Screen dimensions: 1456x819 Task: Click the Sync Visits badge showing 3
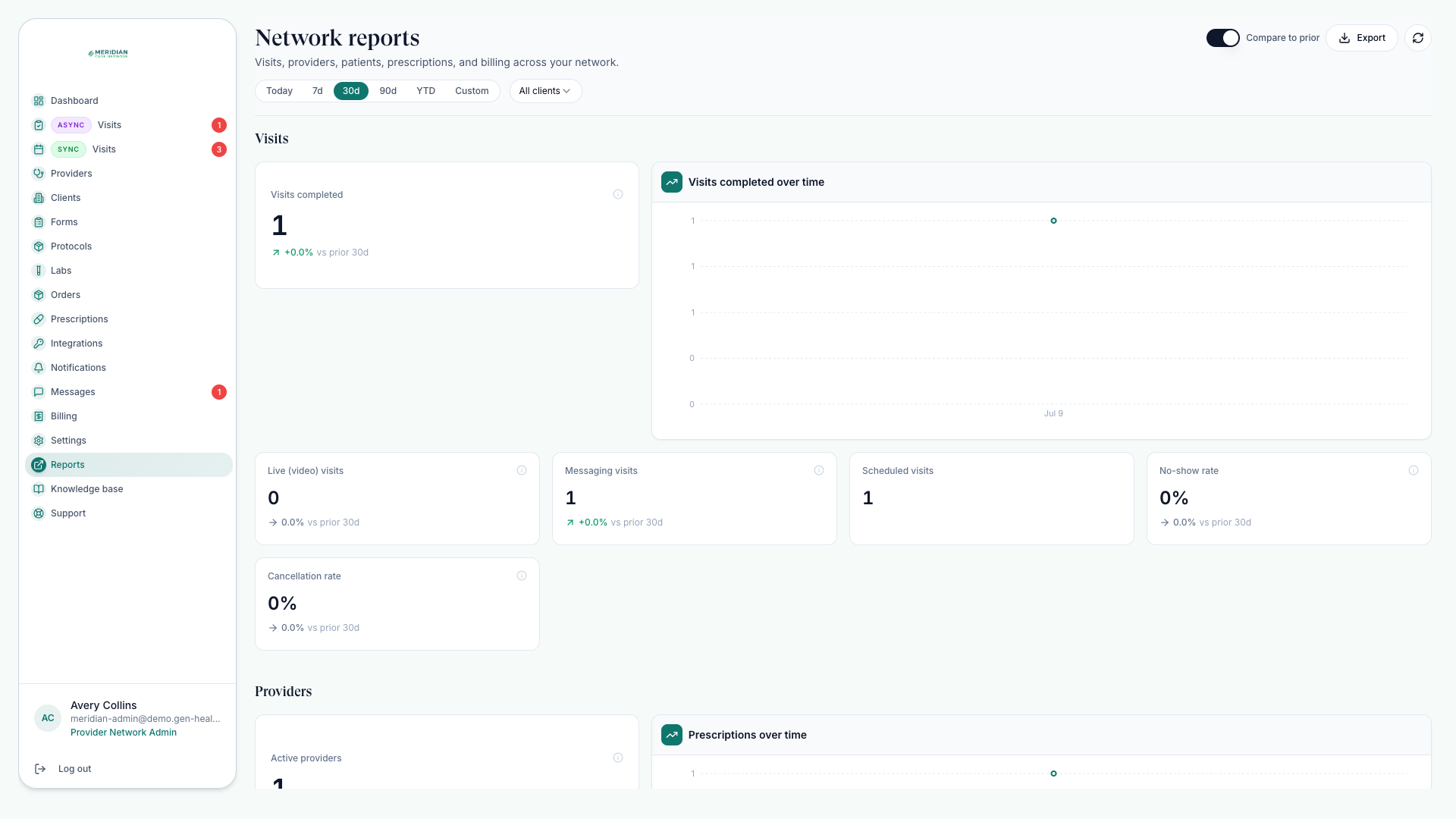tap(219, 149)
